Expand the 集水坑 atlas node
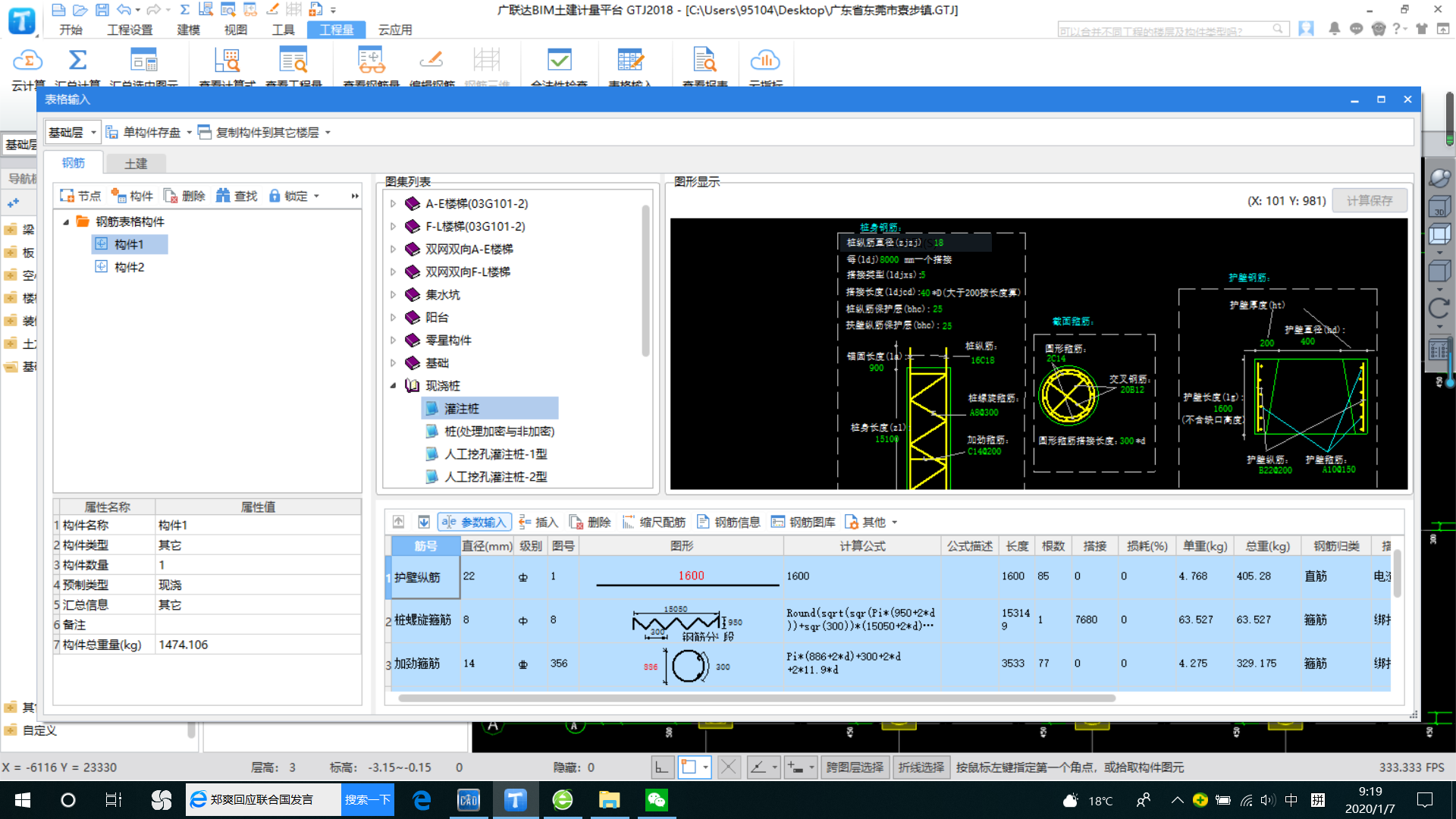The width and height of the screenshot is (1456, 819). 393,295
